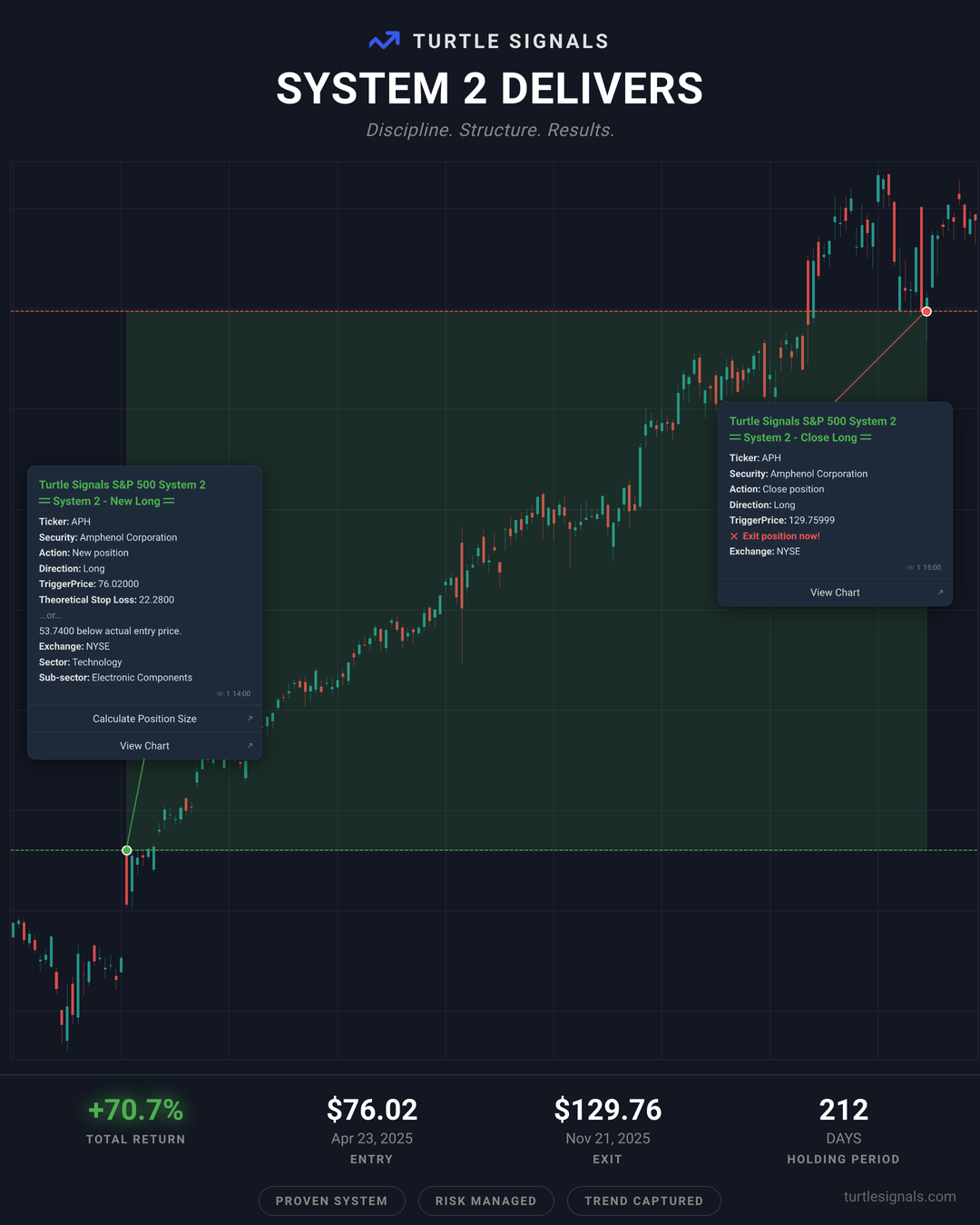Click 'System 2 - New Long' heading
Screen dimensions: 980x1225
click(106, 501)
